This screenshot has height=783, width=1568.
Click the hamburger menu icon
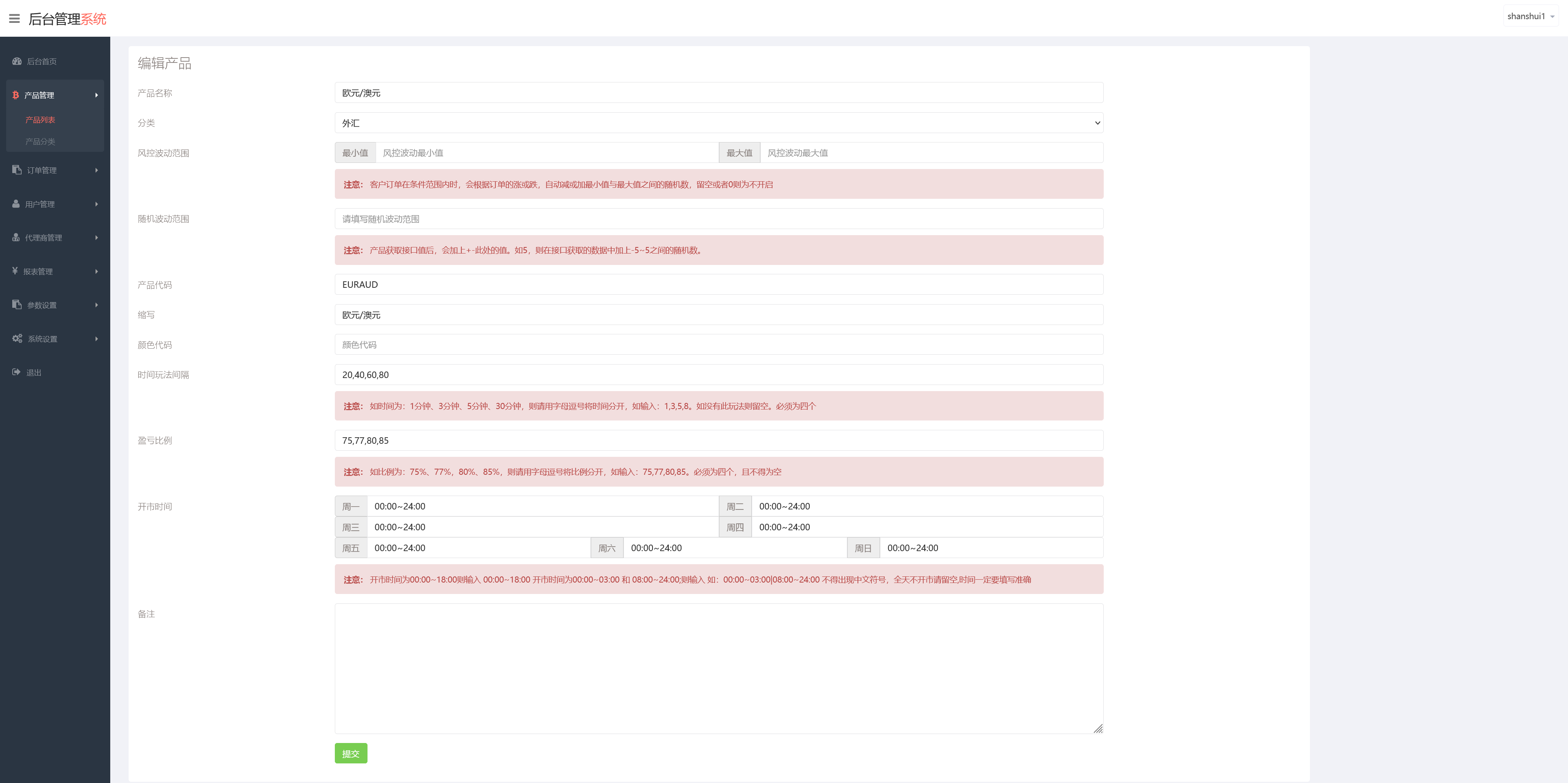click(x=15, y=19)
